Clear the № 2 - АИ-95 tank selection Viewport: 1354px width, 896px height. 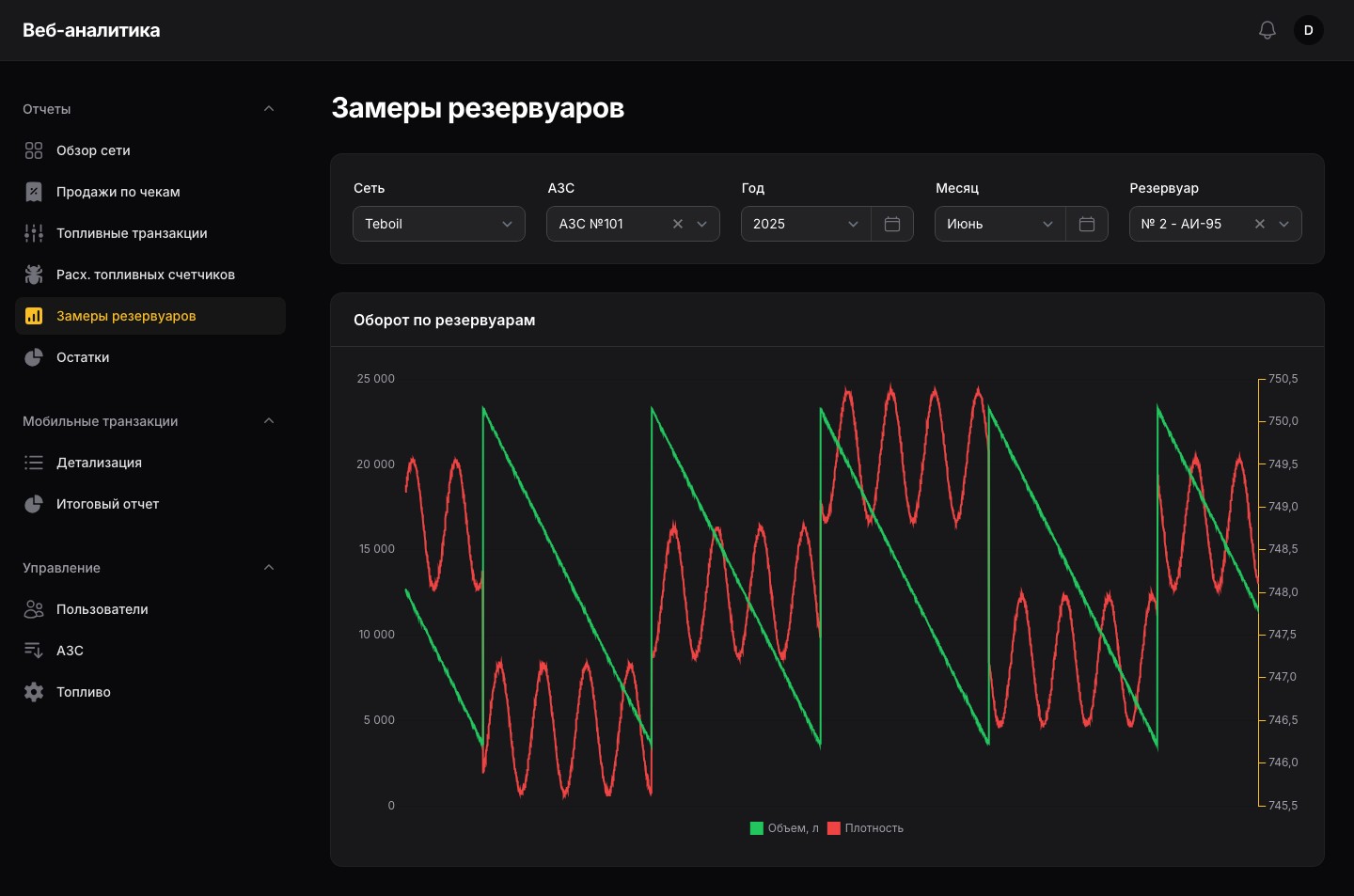tap(1260, 224)
